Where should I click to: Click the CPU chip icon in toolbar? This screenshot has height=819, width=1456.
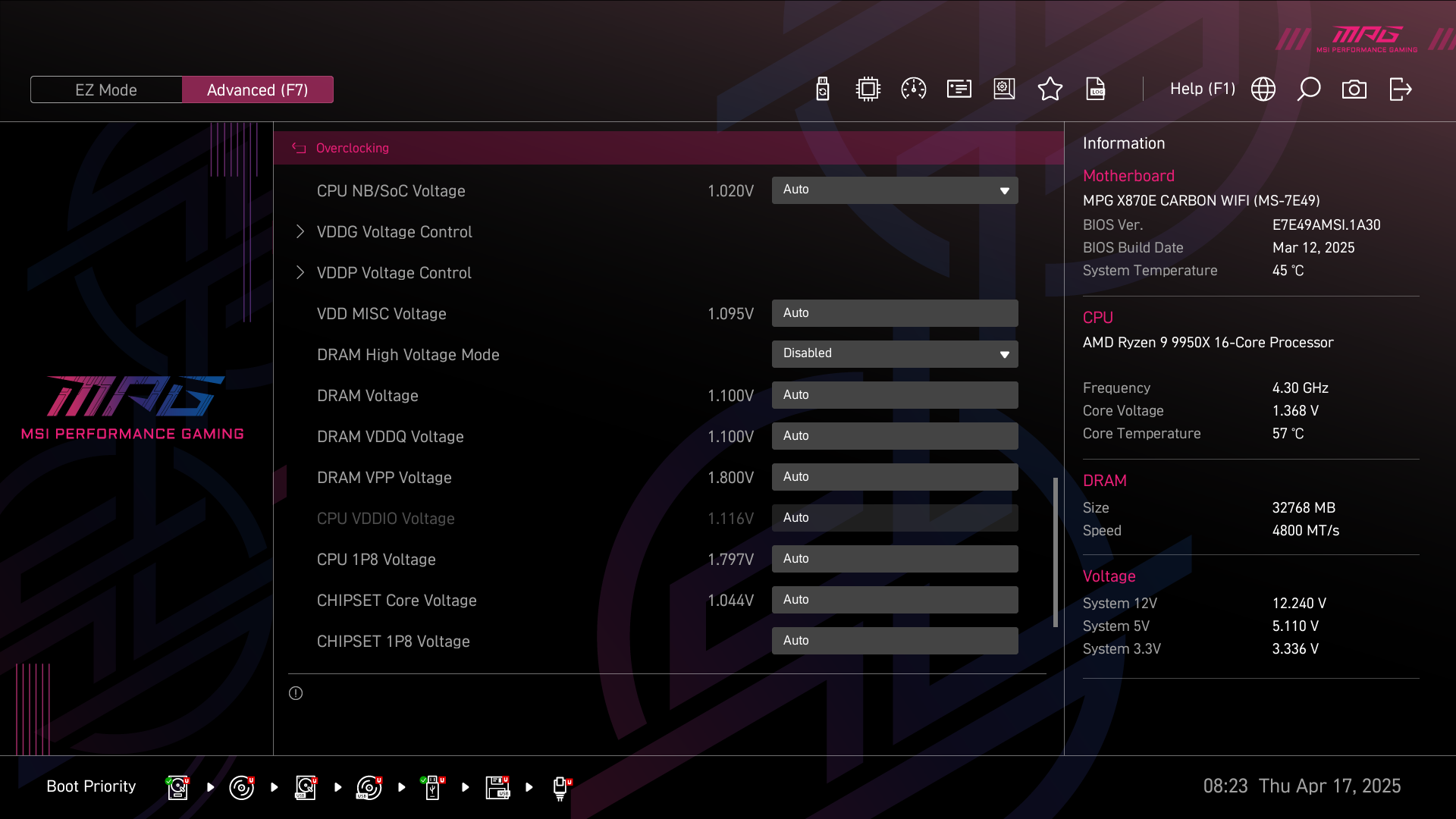[x=868, y=89]
